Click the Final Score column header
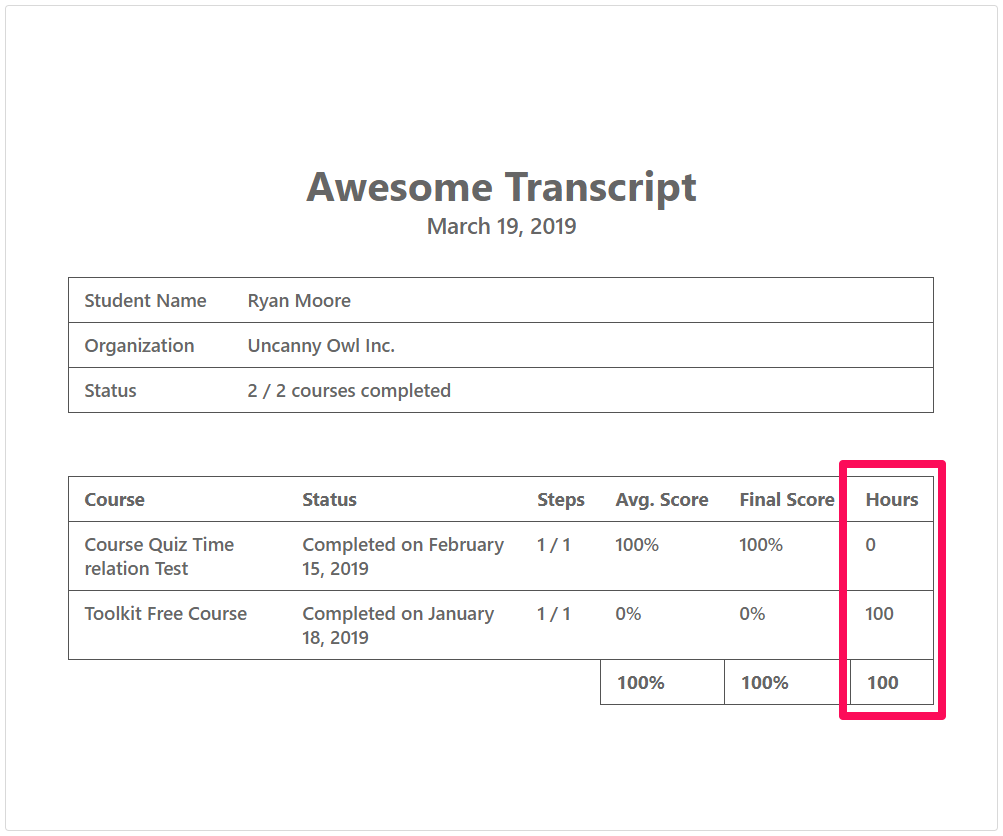This screenshot has width=1003, height=836. click(x=786, y=500)
